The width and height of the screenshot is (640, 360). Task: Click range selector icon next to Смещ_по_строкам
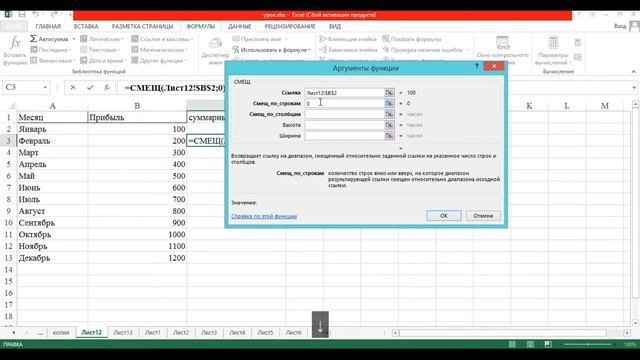(x=389, y=103)
